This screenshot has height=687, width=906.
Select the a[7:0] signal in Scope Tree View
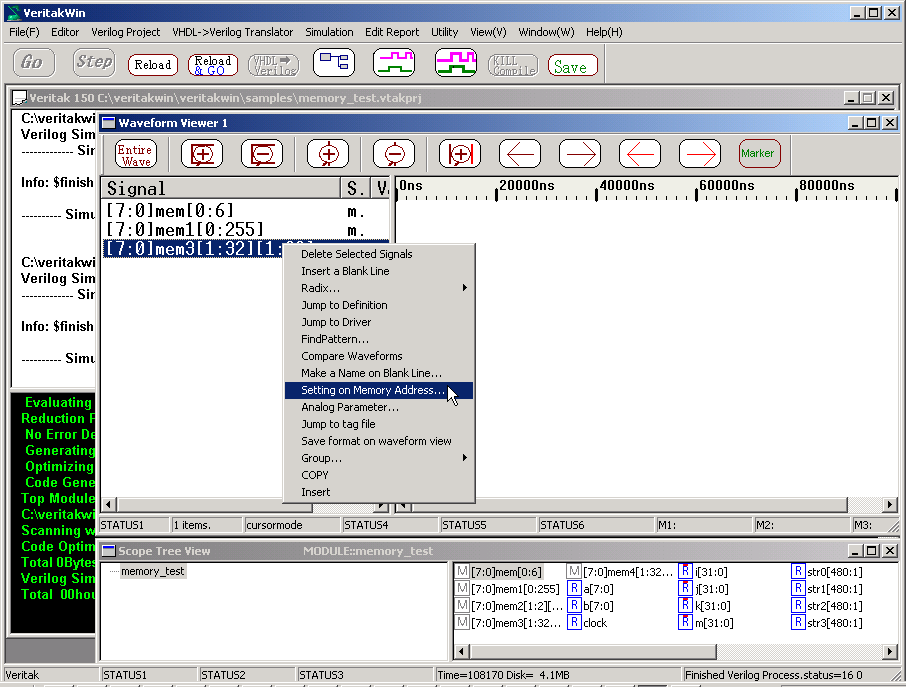pos(598,589)
